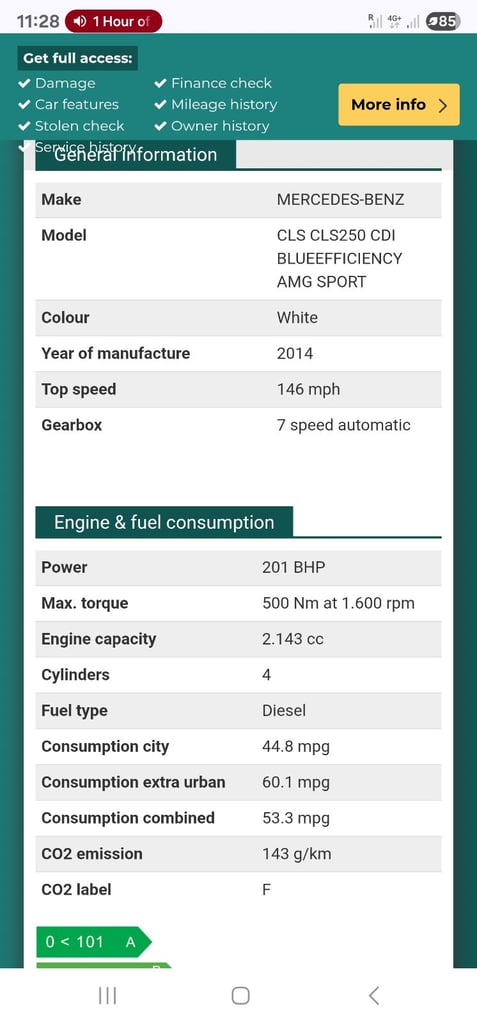Tap the Owner history item
The height and width of the screenshot is (1024, 477).
[x=212, y=126]
